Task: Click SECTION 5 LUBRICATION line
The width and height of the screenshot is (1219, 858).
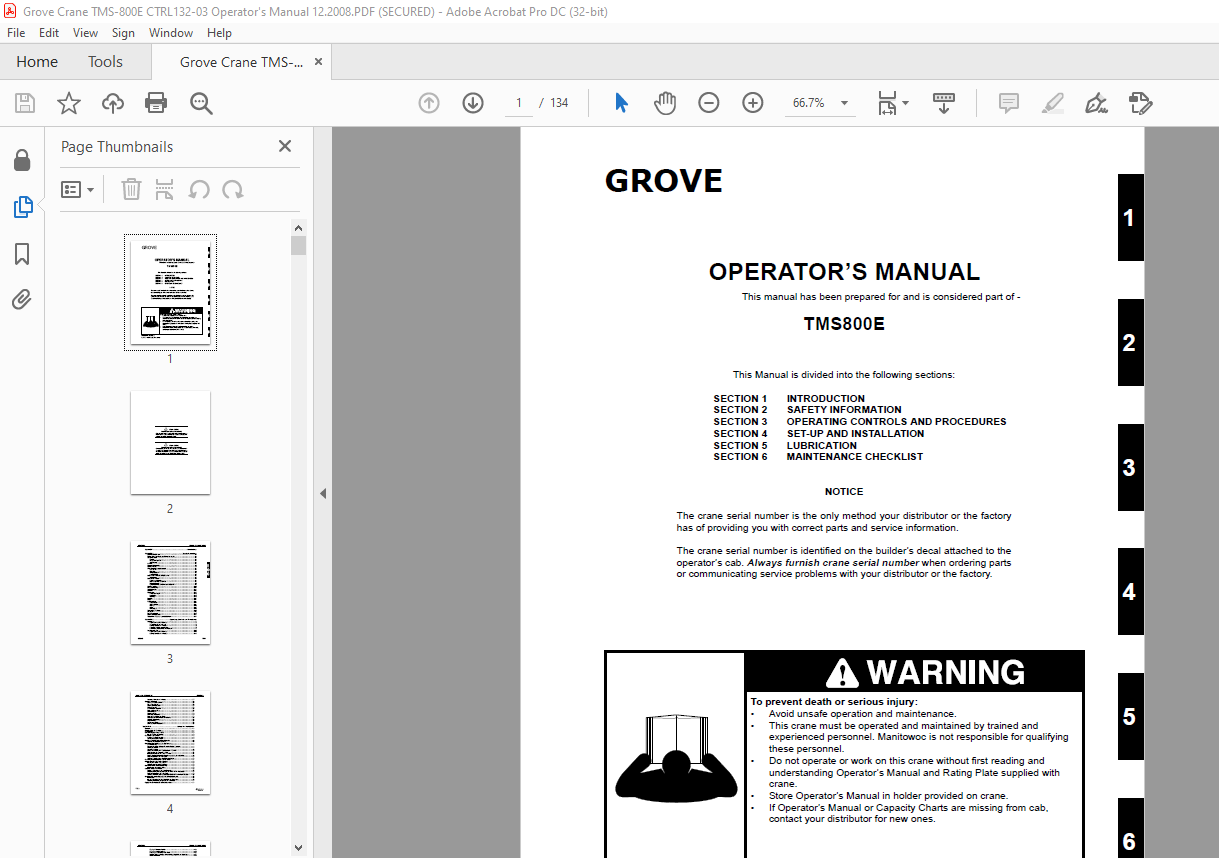Action: click(x=785, y=445)
